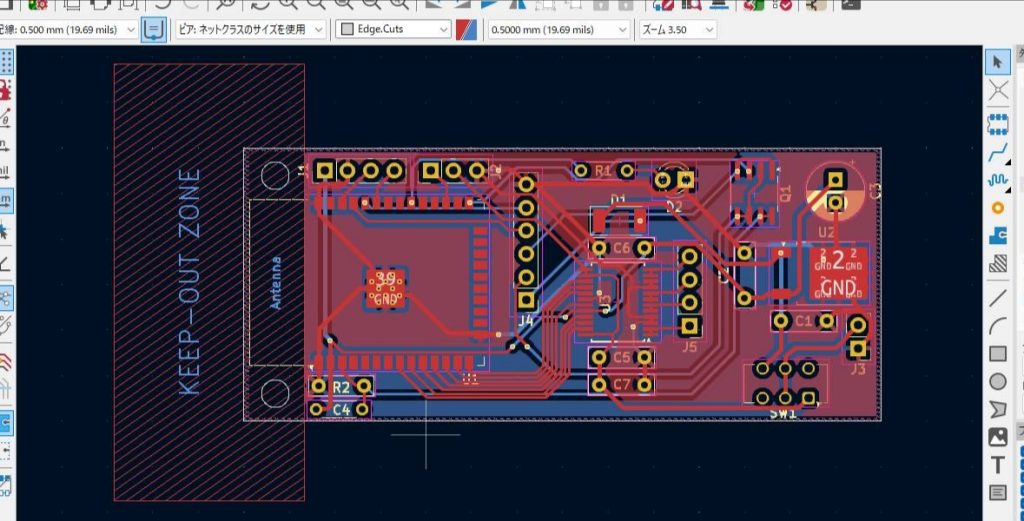
Task: Pick the Draw Line tool
Action: (x=997, y=297)
